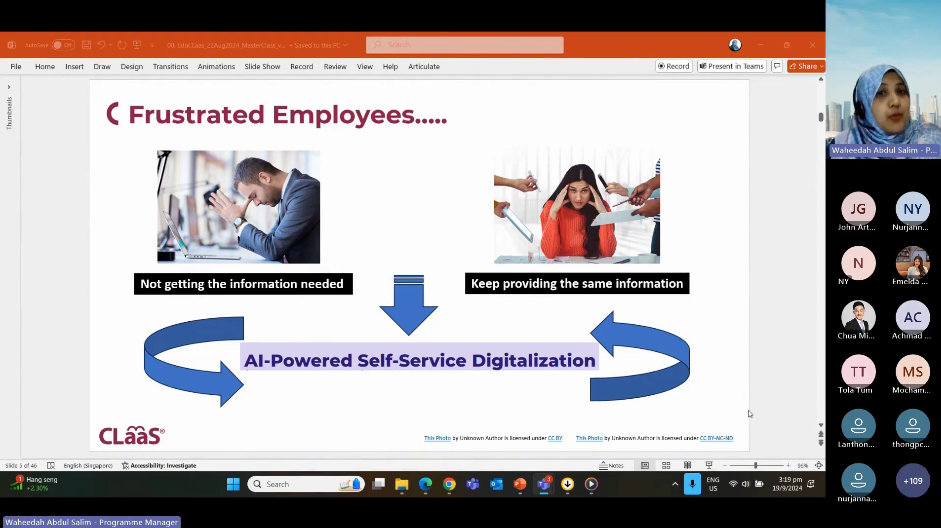Open Microsoft Teams from the taskbar
The image size is (941, 528).
[544, 484]
